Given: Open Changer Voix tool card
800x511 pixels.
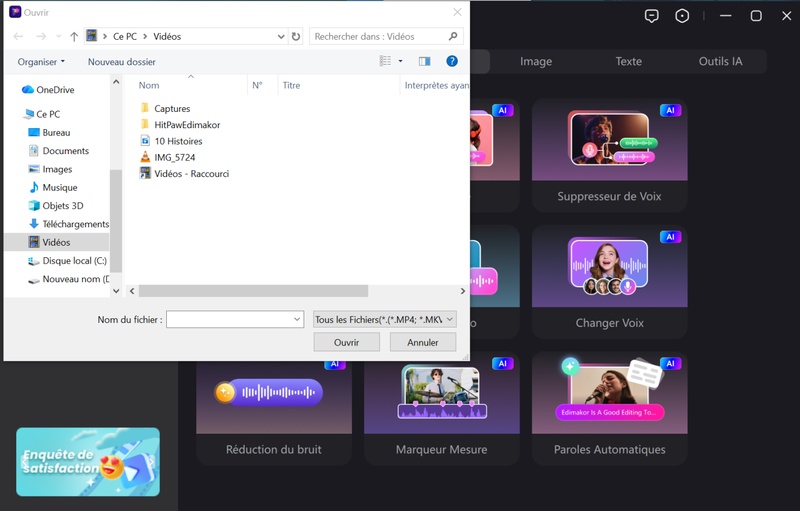Looking at the screenshot, I should click(x=610, y=282).
